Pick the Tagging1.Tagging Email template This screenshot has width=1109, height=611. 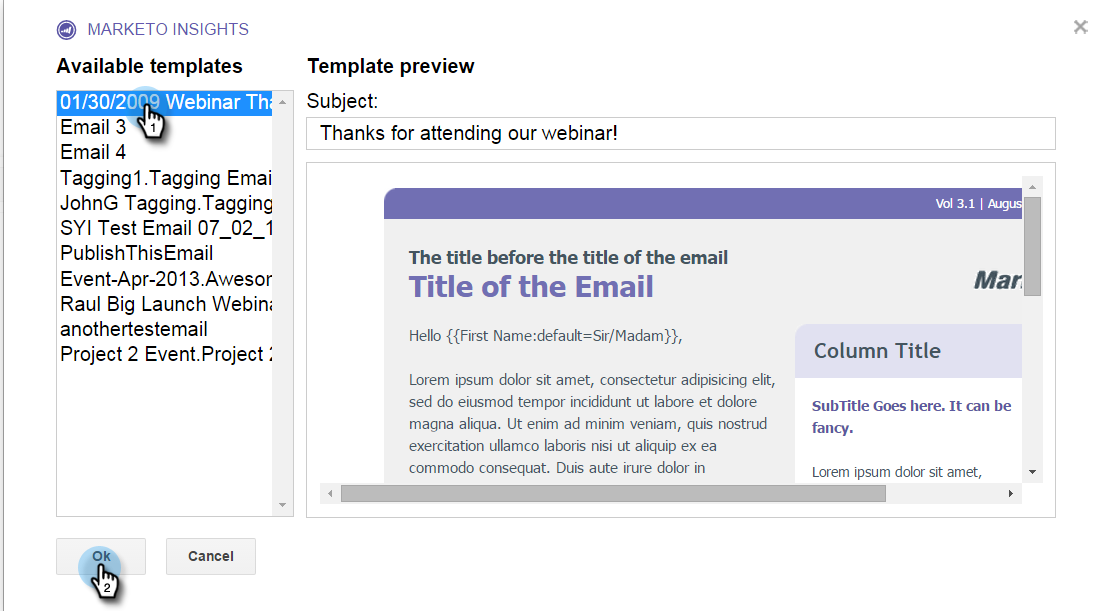pos(165,178)
